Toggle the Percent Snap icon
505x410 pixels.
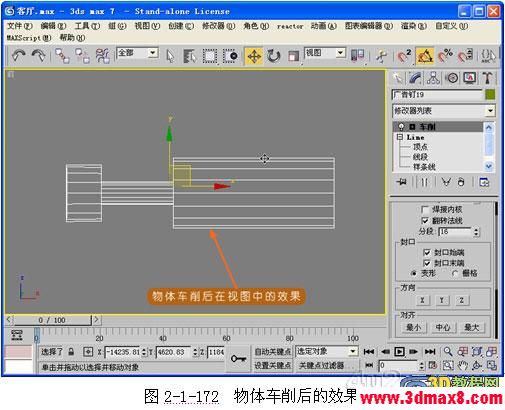[x=445, y=56]
